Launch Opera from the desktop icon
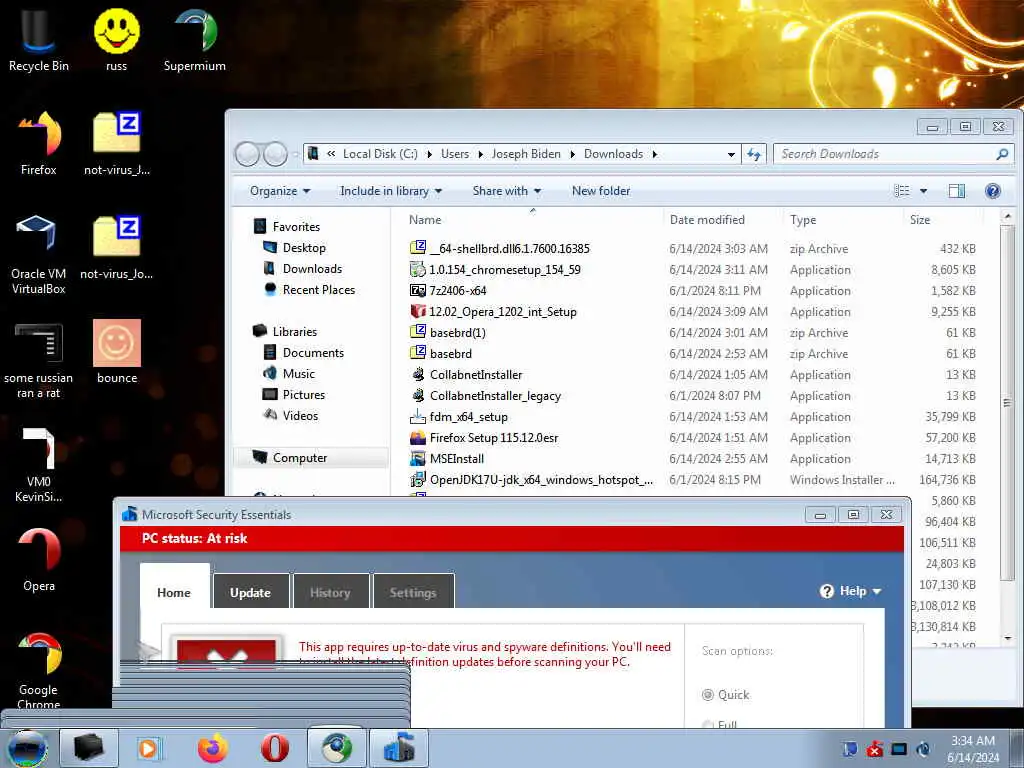 [x=39, y=560]
